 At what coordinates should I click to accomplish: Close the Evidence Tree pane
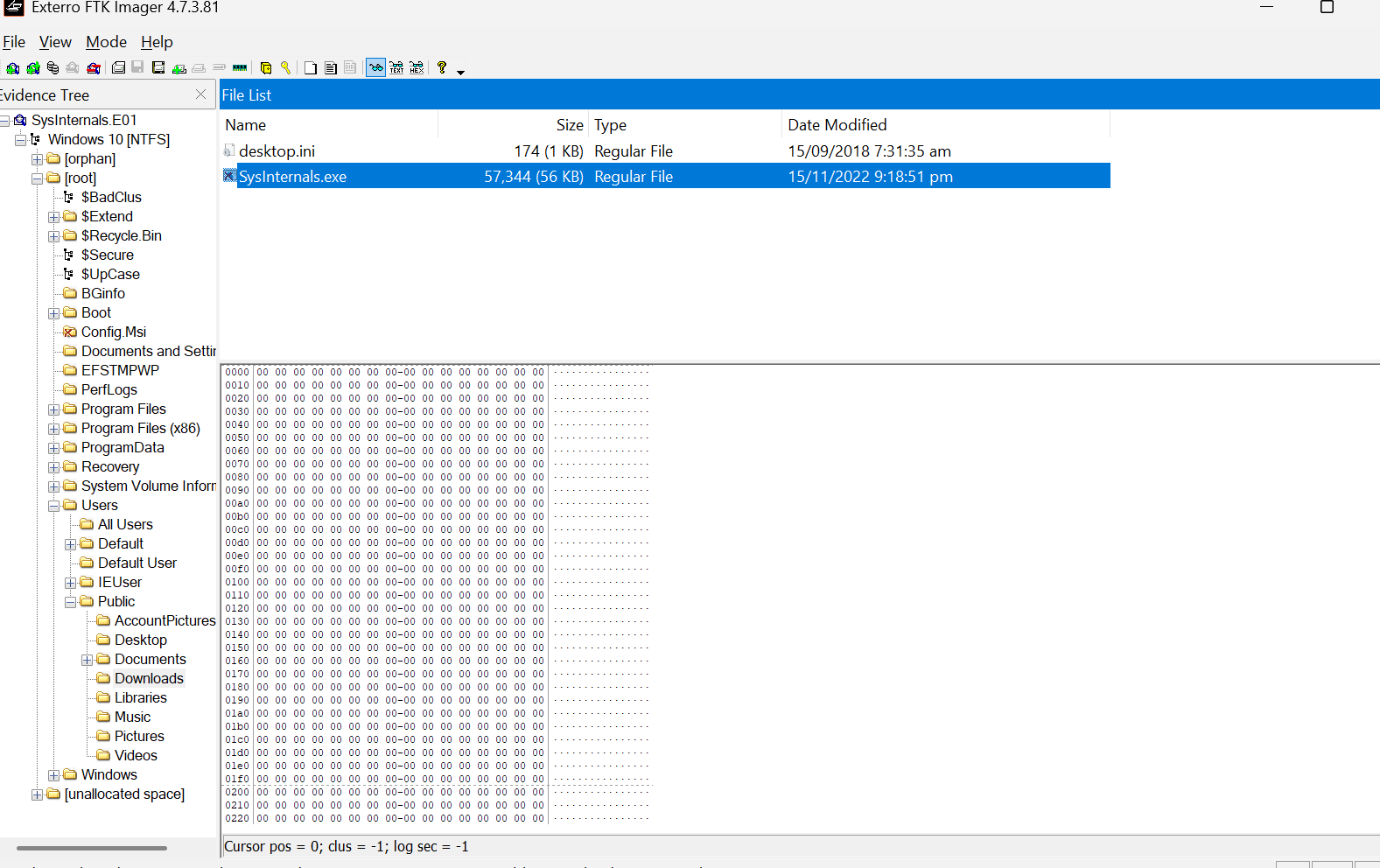click(201, 94)
